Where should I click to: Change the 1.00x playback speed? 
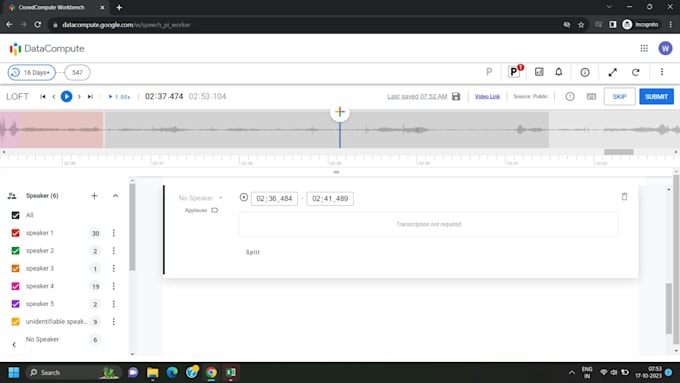pos(120,97)
